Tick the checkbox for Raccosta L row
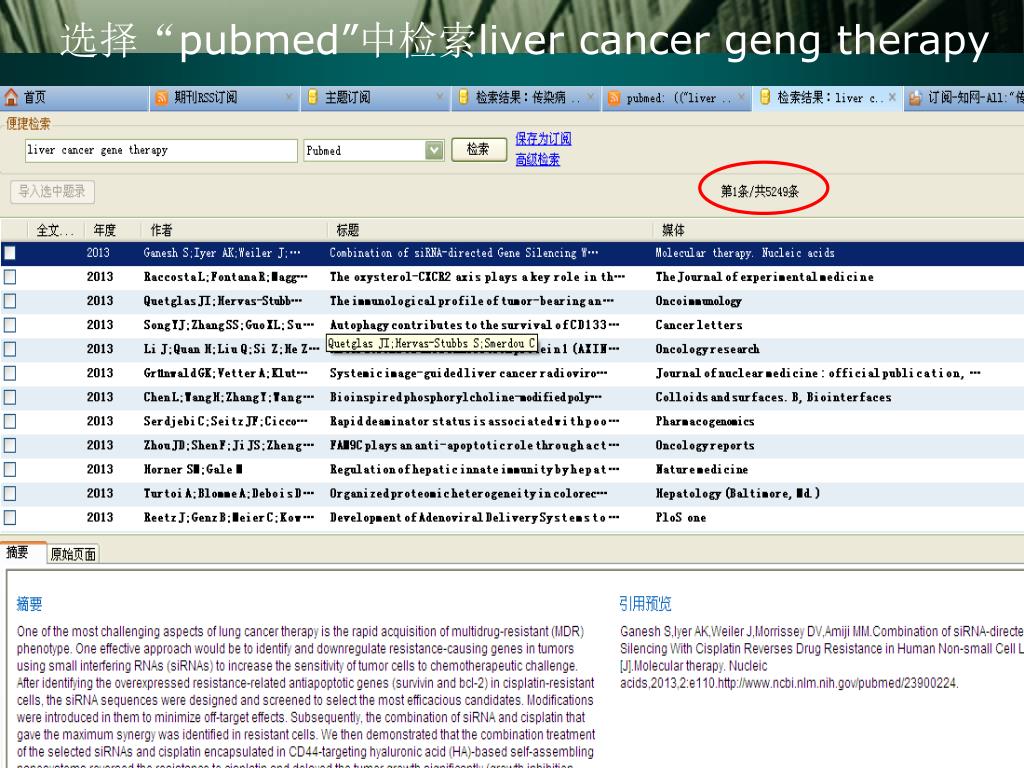1024x768 pixels. 10,277
